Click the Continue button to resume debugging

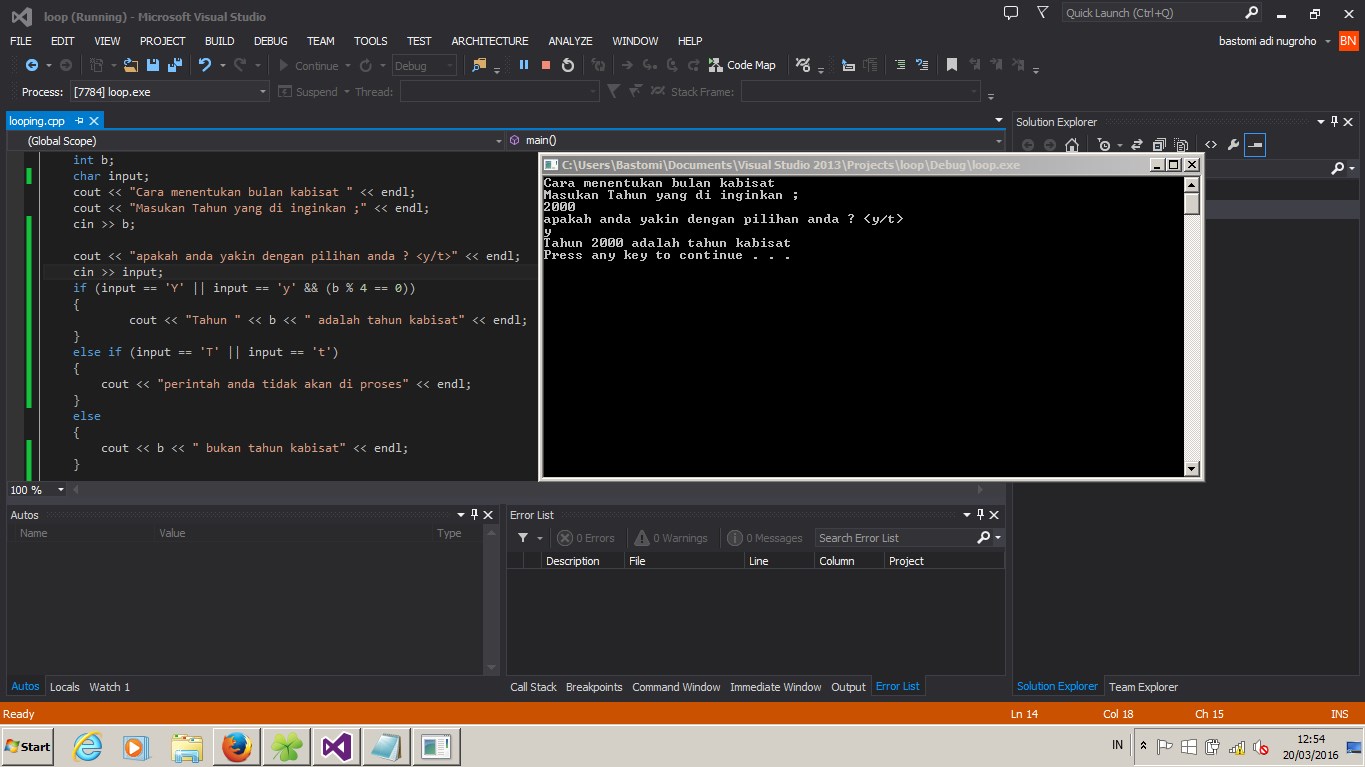coord(317,65)
